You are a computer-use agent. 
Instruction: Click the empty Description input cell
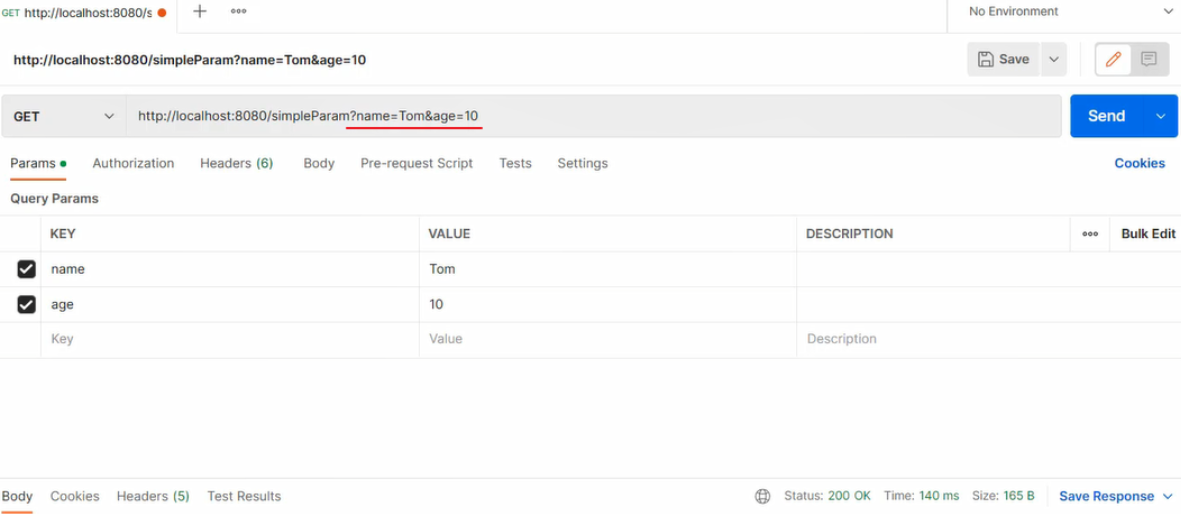(988, 339)
